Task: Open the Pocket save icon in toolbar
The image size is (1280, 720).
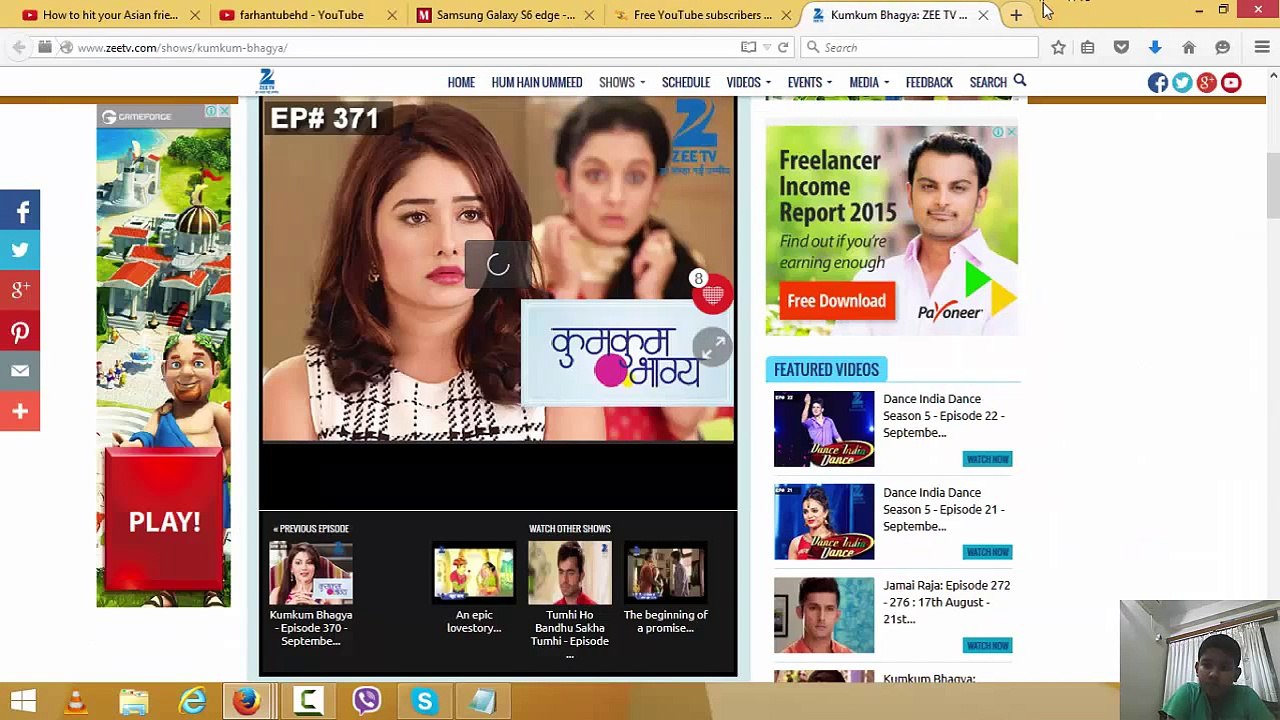Action: click(1121, 47)
